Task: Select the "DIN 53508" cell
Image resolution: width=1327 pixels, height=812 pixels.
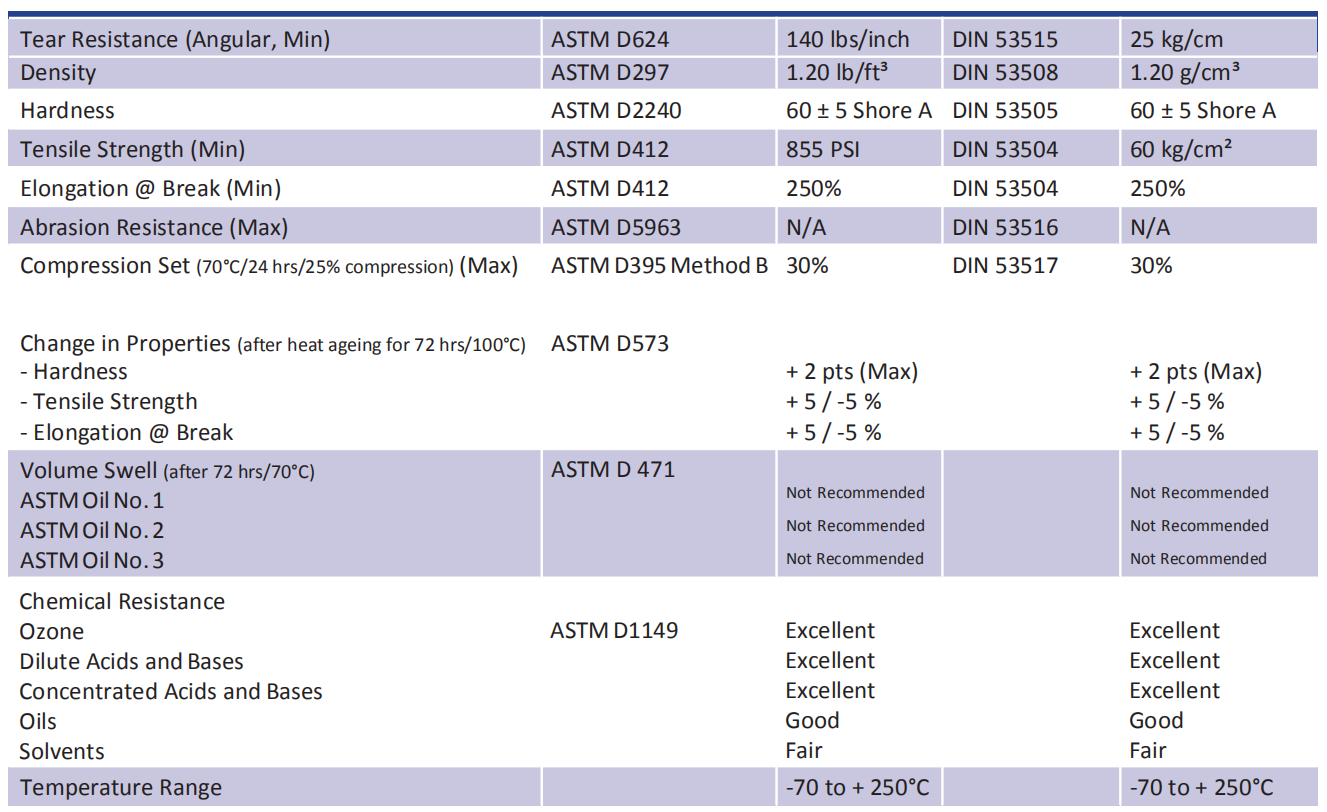Action: [1005, 72]
